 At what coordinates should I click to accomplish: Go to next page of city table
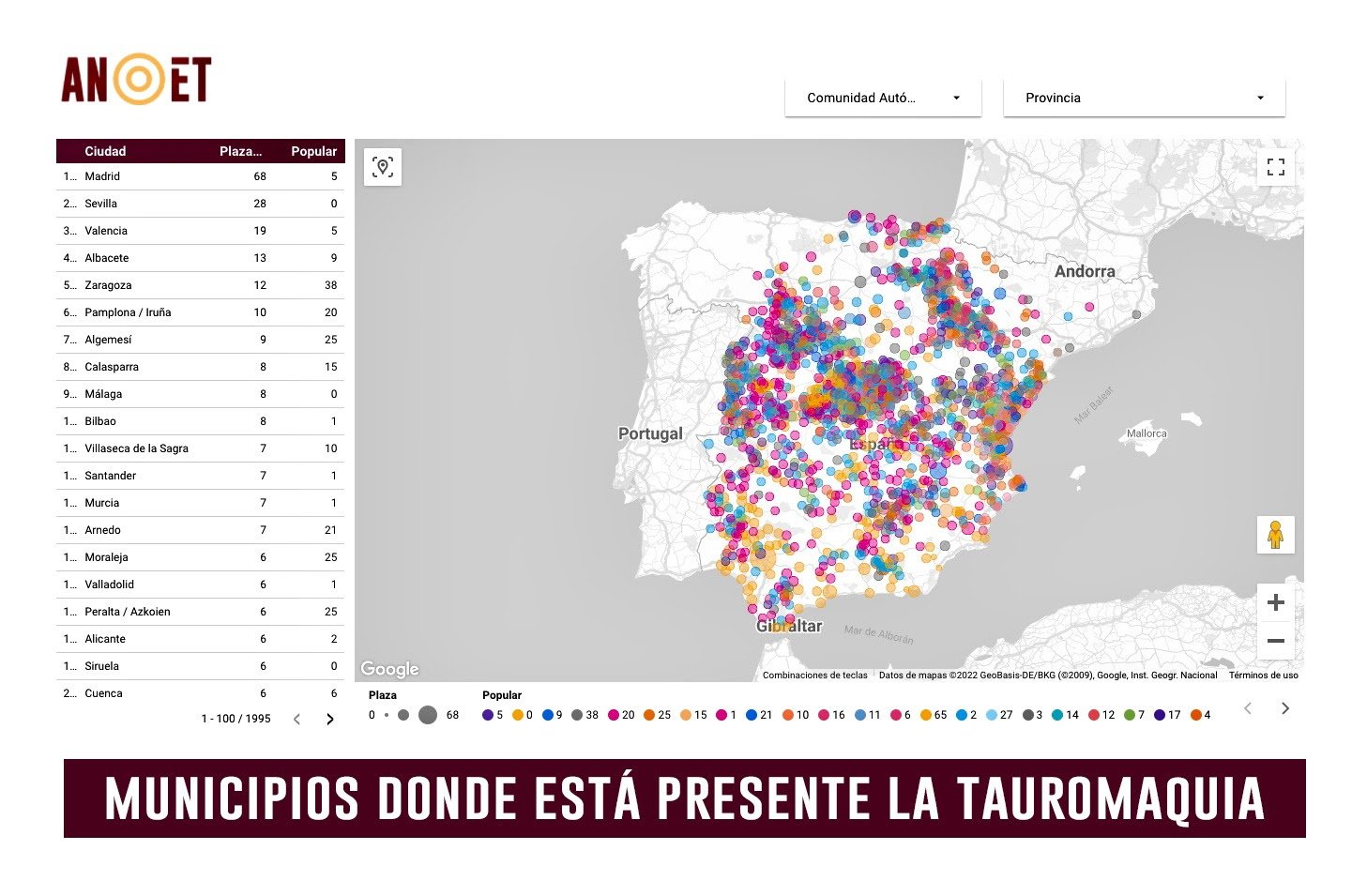329,720
